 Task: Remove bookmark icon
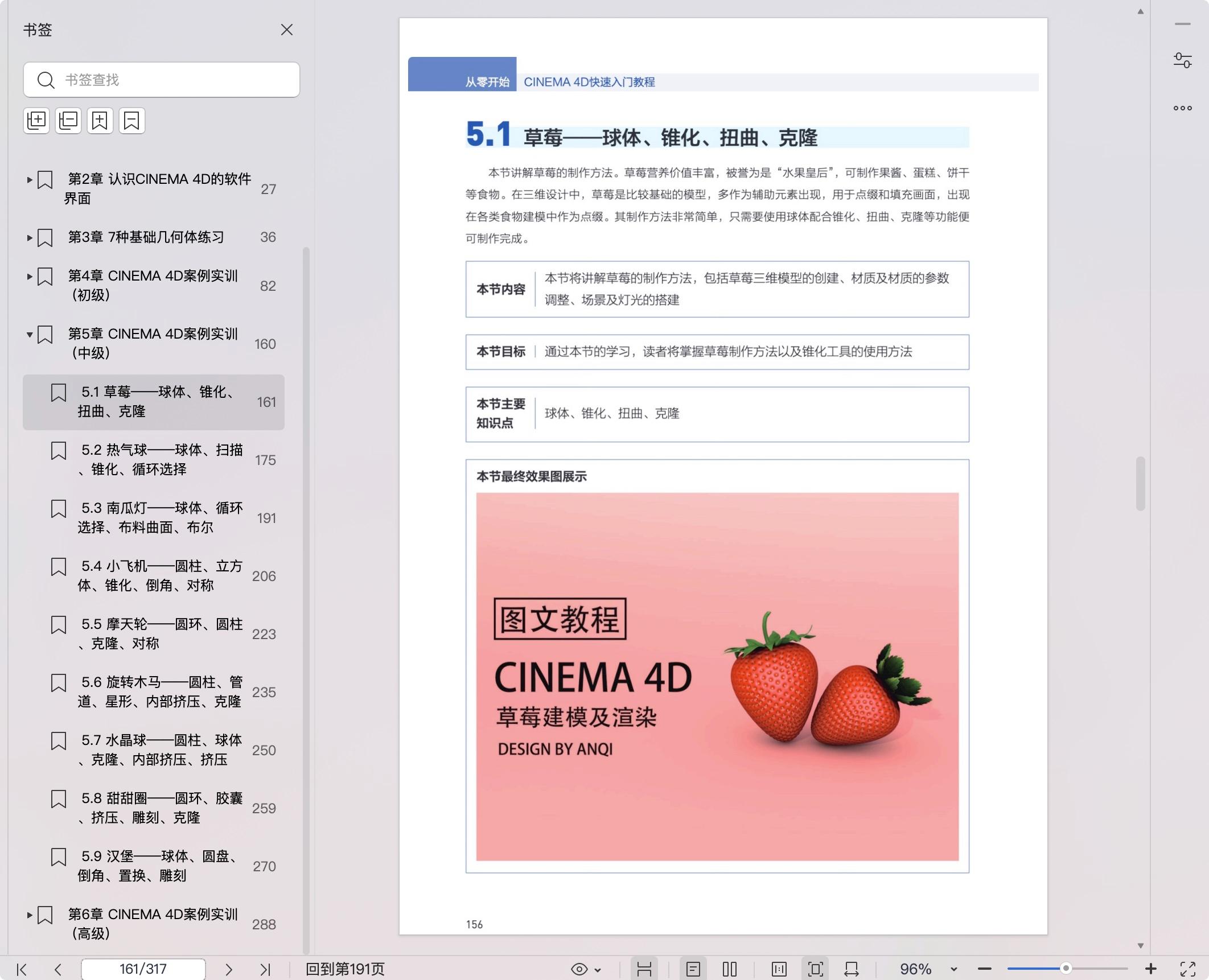click(x=132, y=121)
